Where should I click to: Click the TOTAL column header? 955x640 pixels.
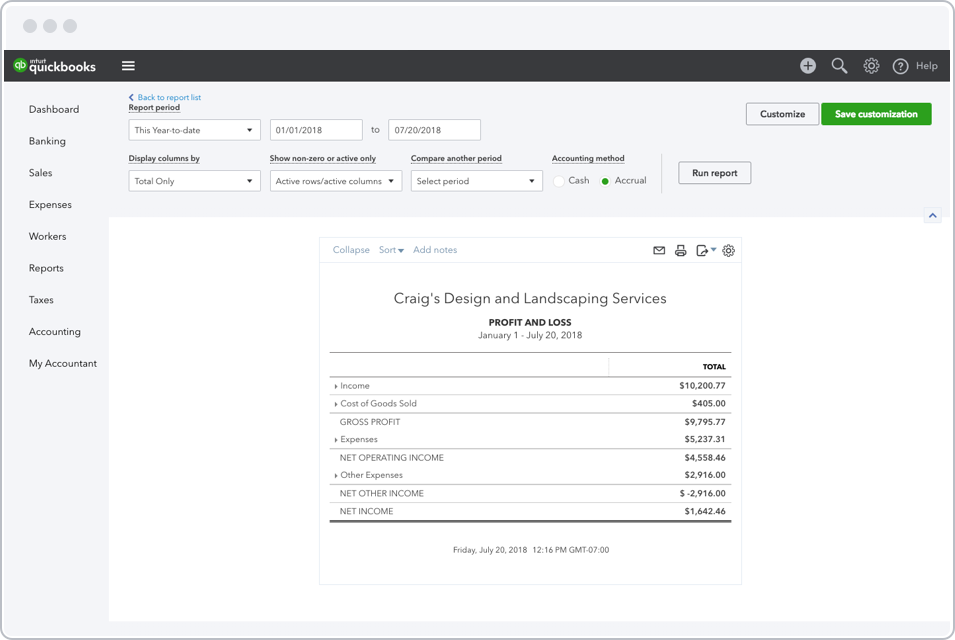click(714, 367)
